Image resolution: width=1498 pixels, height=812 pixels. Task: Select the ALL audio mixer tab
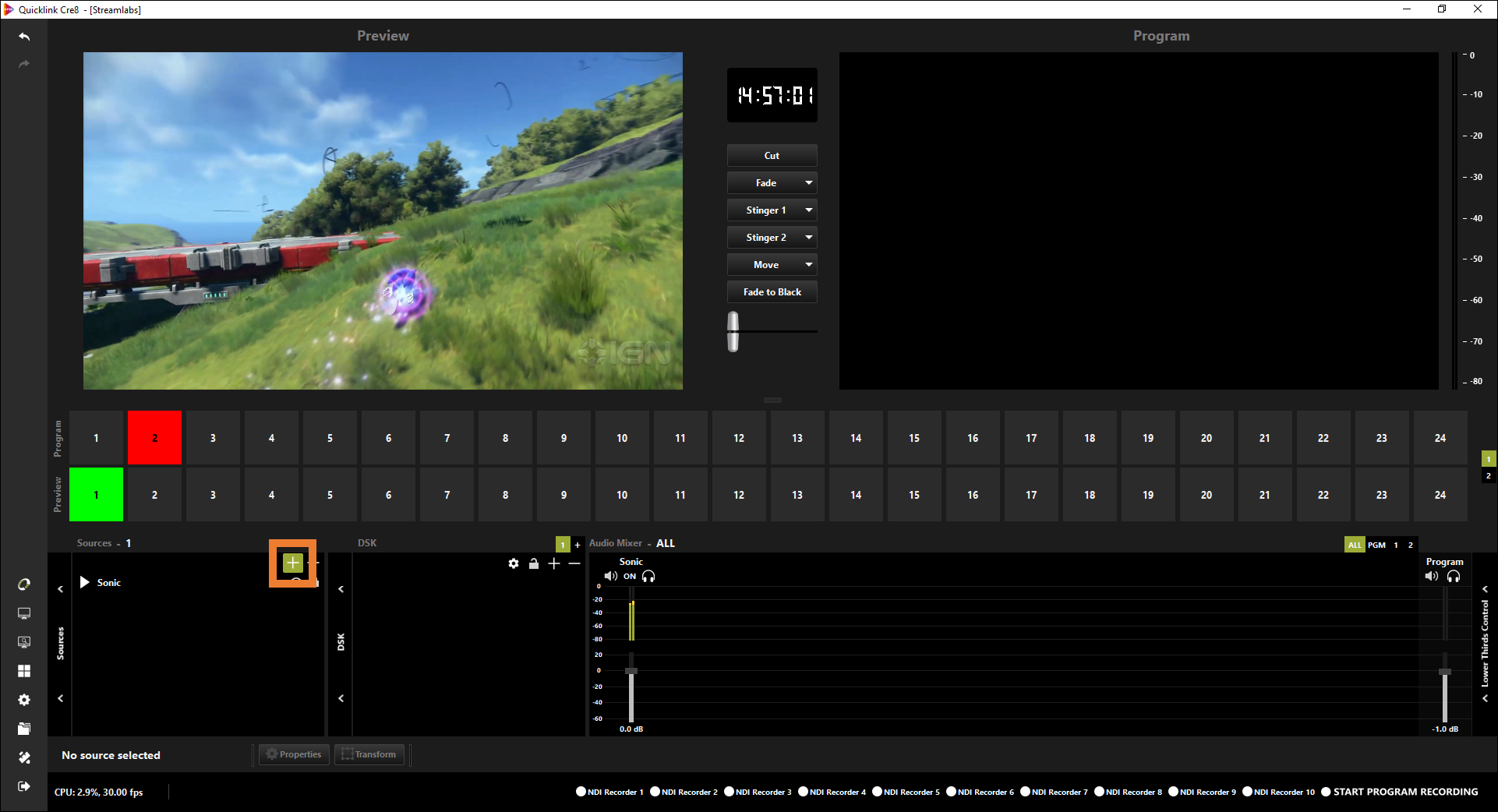[x=1355, y=545]
